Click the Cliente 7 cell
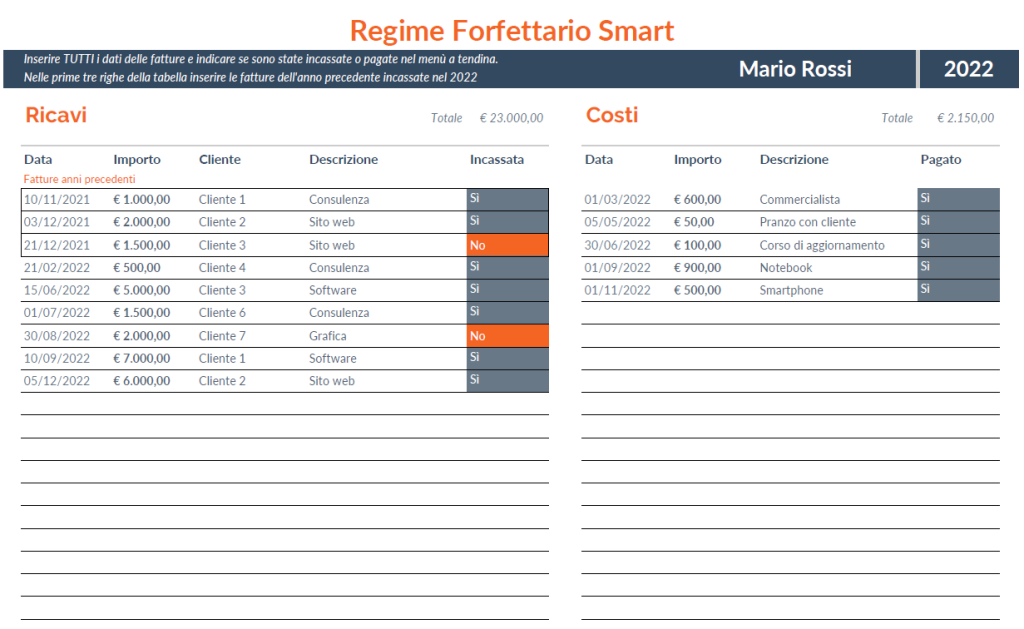Screen dimensions: 1024x629 click(x=222, y=336)
